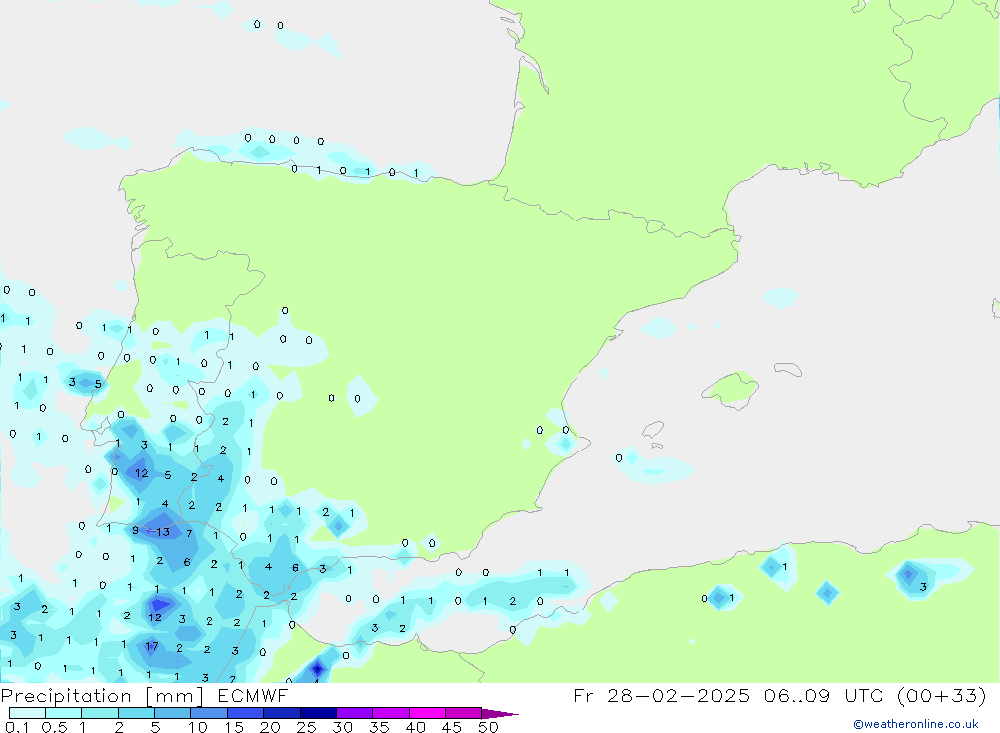The width and height of the screenshot is (1000, 733).
Task: Click the 'Precipitation [mm]' title text
Action: (102, 696)
